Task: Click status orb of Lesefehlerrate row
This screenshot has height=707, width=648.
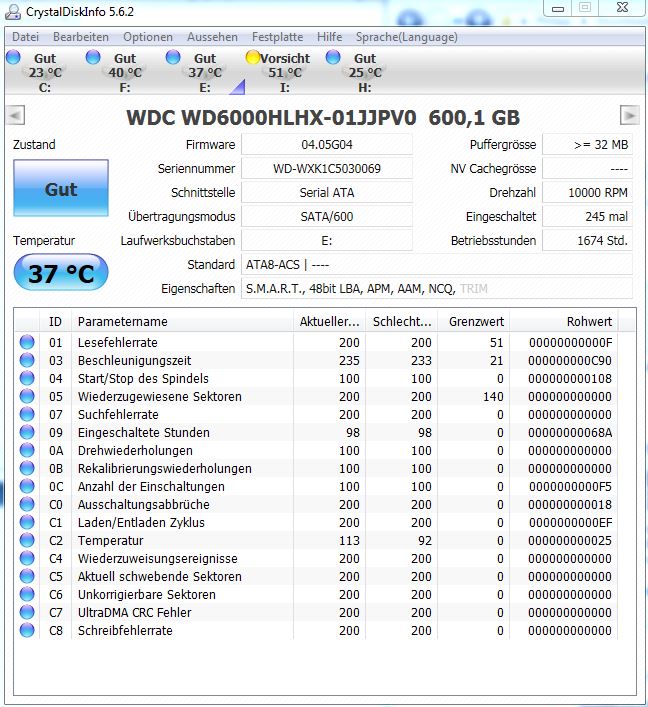Action: pos(27,342)
